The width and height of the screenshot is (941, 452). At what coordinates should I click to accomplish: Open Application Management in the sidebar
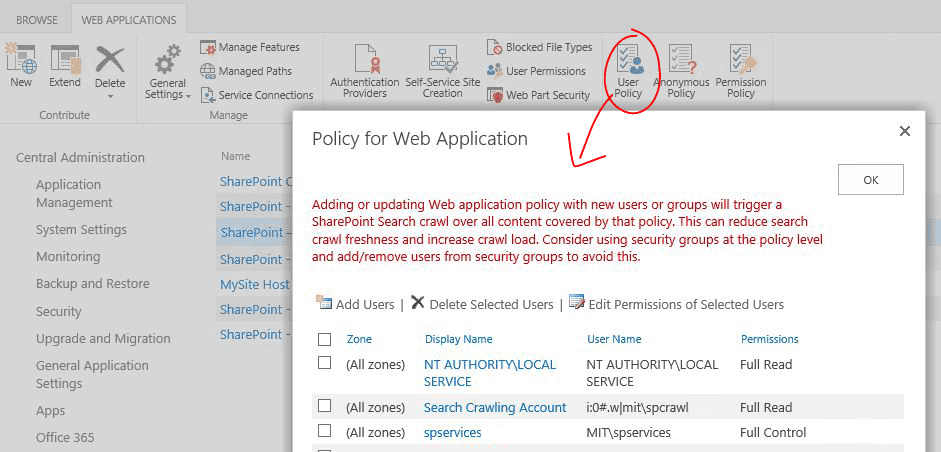tap(74, 193)
